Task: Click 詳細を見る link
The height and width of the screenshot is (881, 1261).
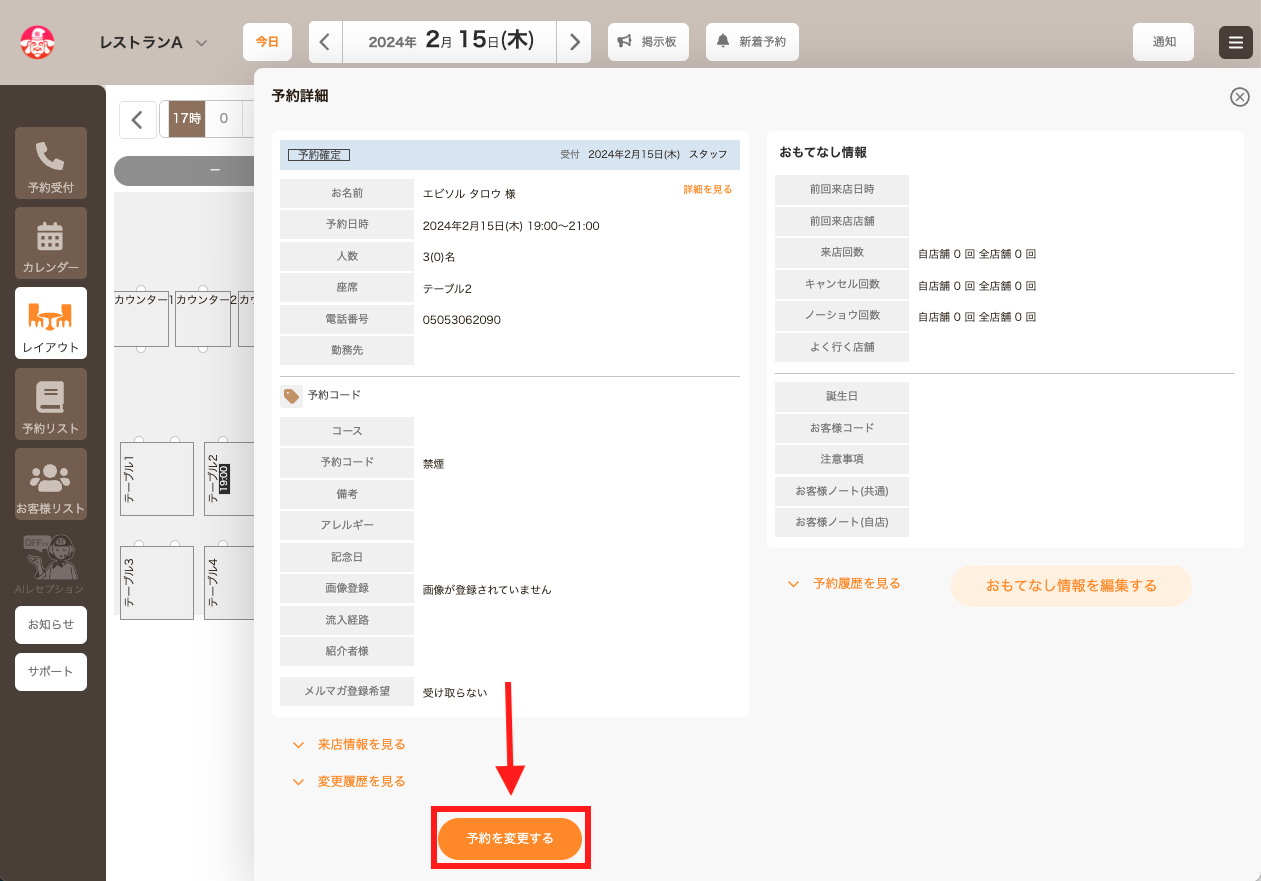Action: click(x=708, y=189)
